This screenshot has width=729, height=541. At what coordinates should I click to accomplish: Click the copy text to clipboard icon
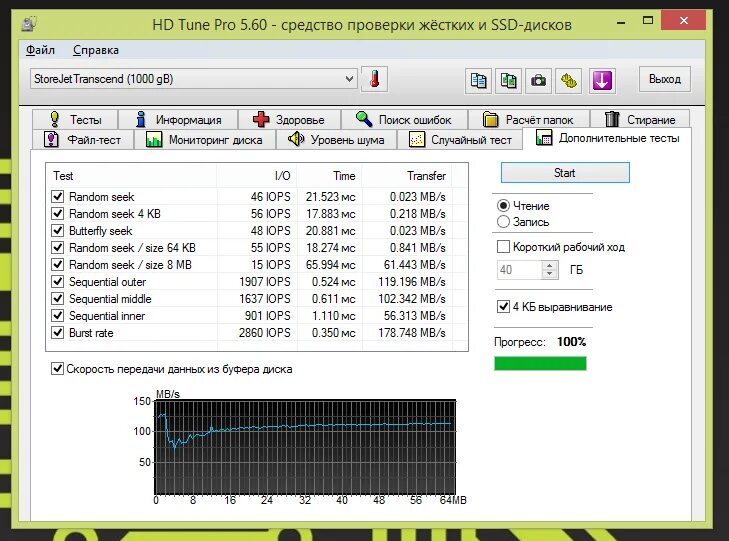click(478, 81)
